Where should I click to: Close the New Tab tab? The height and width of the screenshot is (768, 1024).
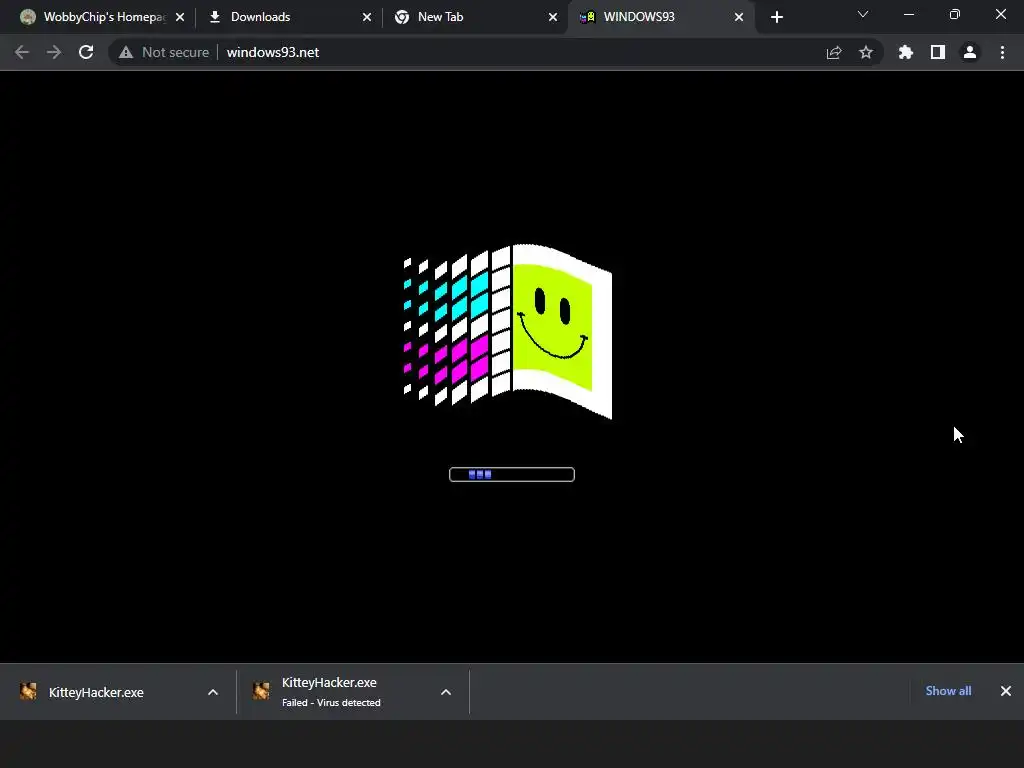tap(553, 17)
